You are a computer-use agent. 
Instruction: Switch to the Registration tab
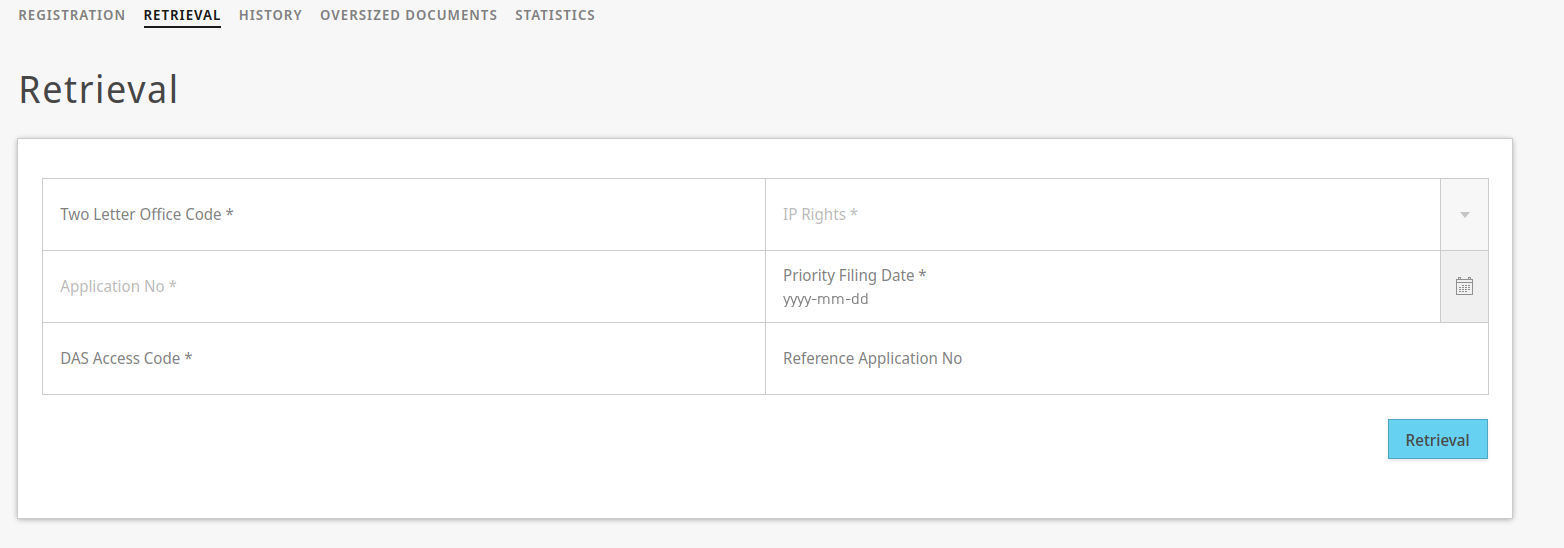click(72, 15)
